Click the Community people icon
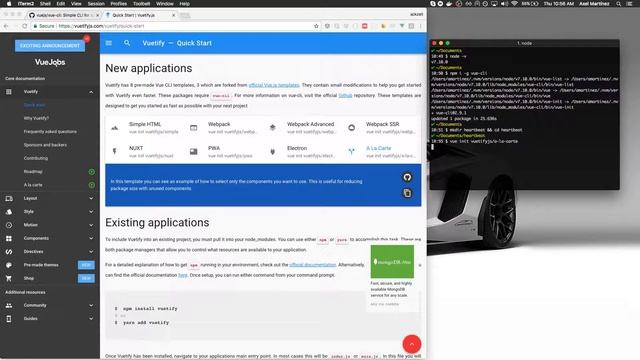Screen dimensions: 640x360 point(9,305)
